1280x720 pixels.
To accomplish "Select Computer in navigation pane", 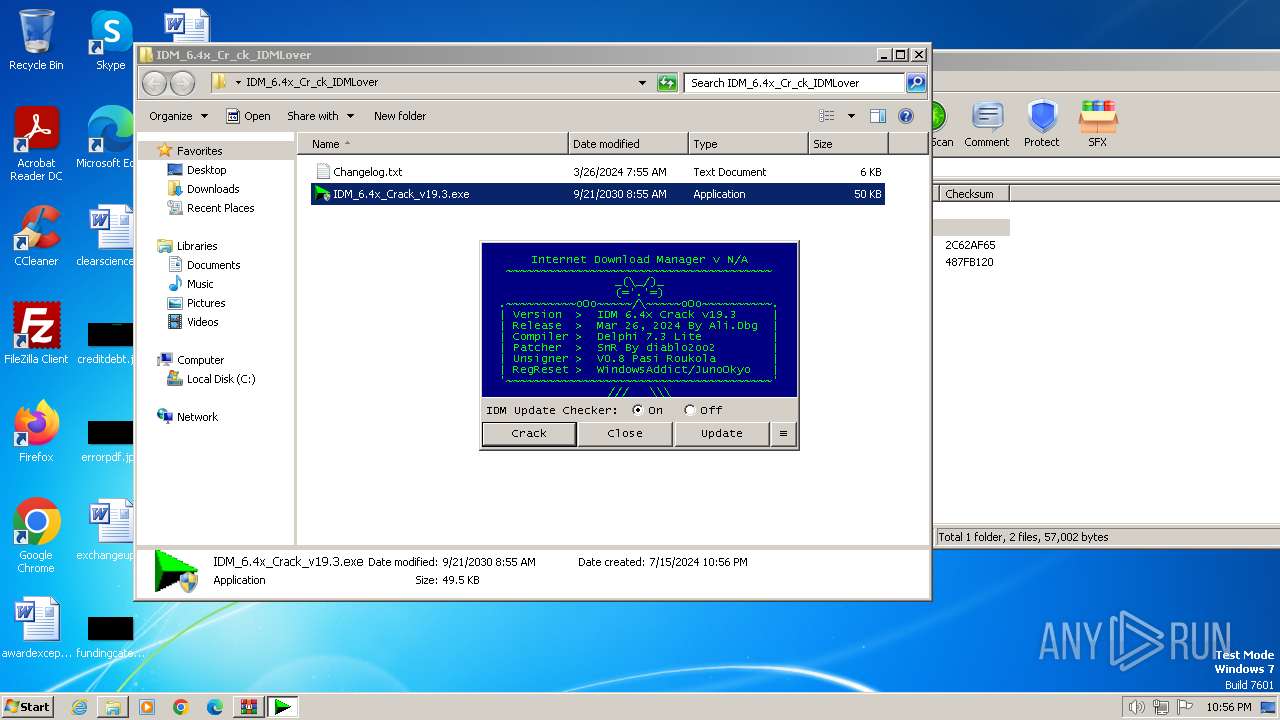I will coord(200,360).
